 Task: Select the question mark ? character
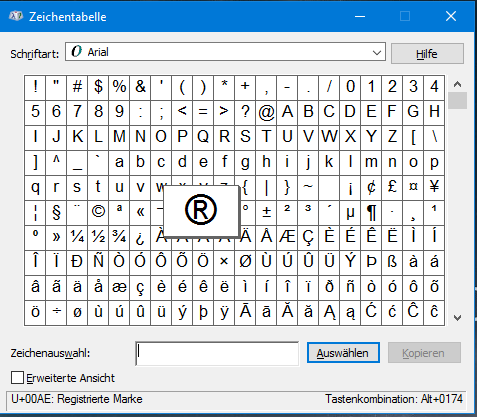click(245, 113)
